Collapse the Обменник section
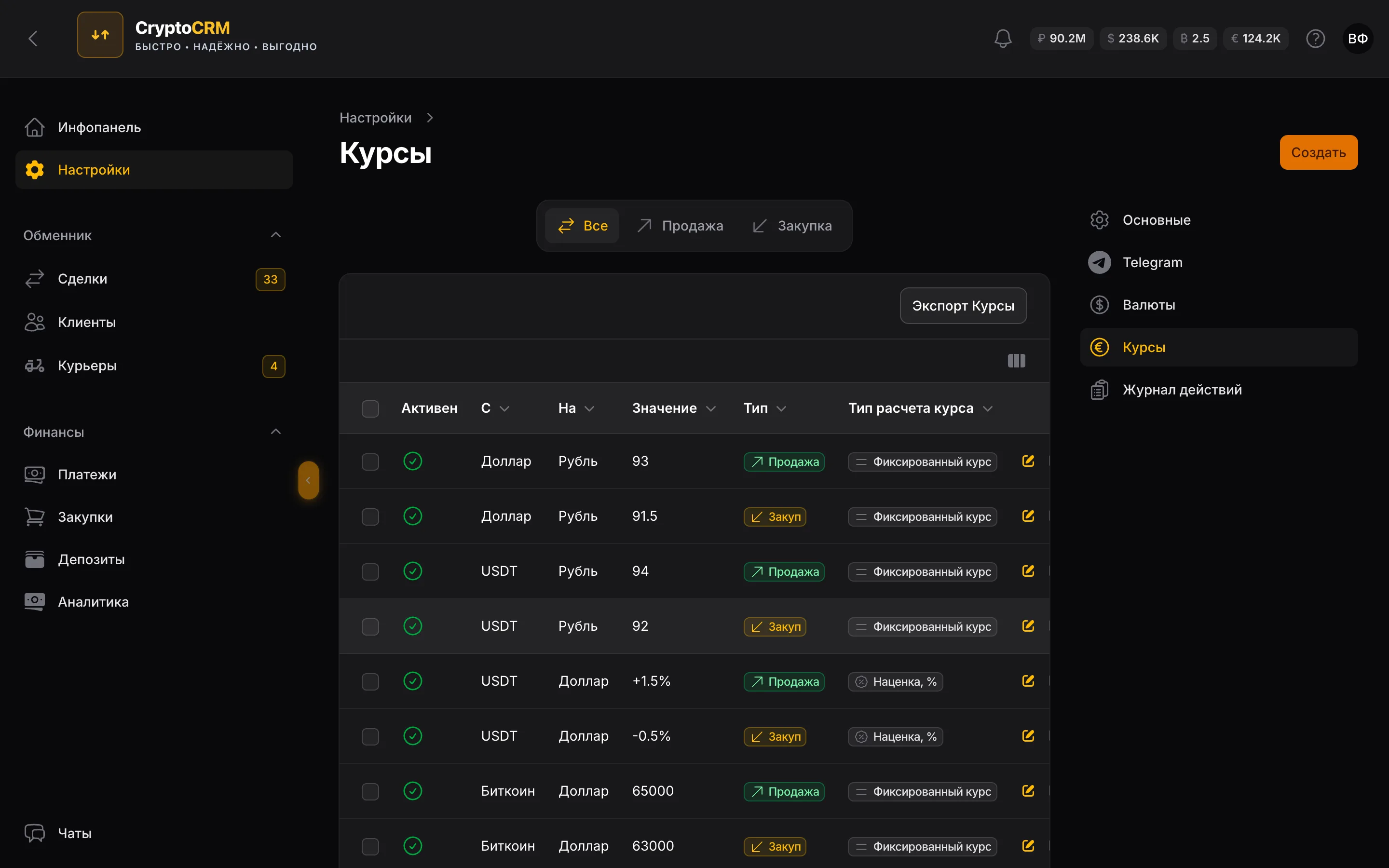 pos(275,235)
